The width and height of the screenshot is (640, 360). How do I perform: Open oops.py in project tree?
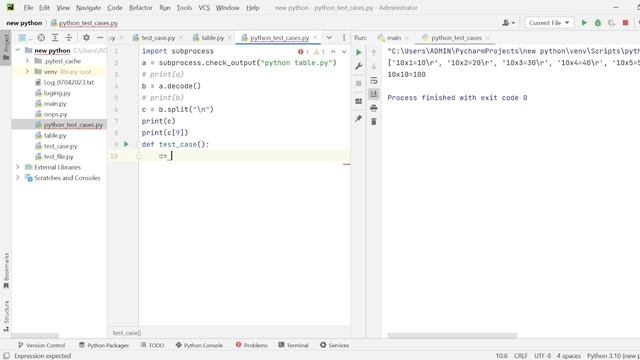pos(56,114)
